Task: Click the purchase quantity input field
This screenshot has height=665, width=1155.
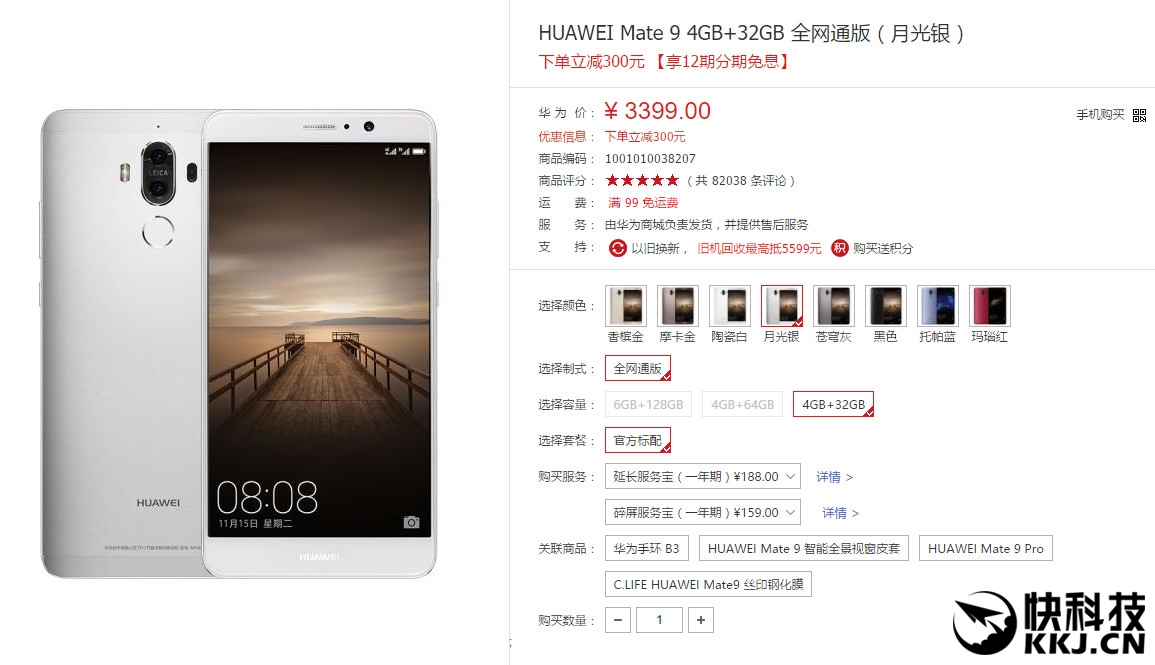Action: 659,620
